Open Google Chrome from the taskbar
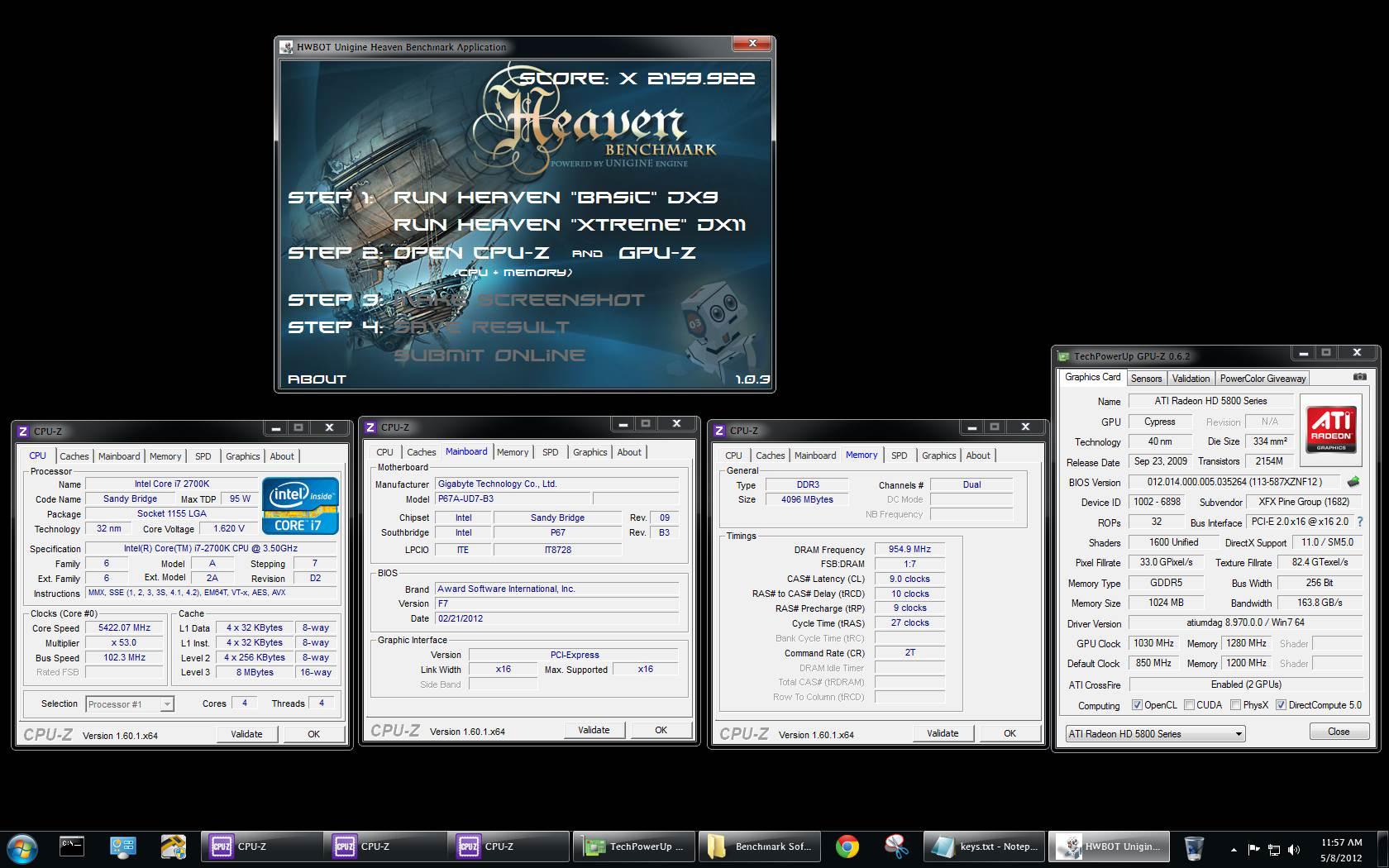1389x868 pixels. [847, 847]
